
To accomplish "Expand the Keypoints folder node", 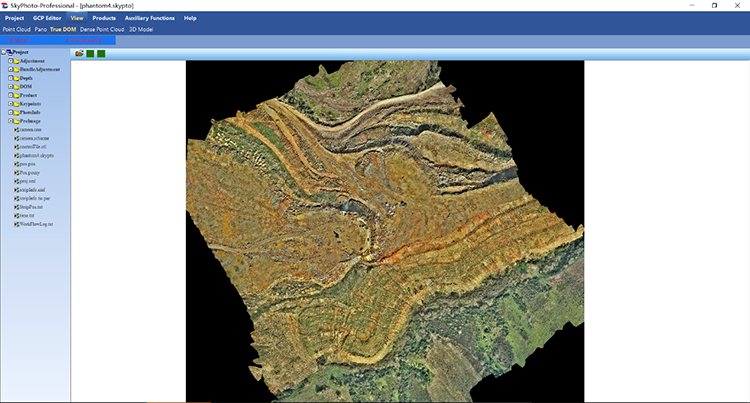I will (x=10, y=104).
